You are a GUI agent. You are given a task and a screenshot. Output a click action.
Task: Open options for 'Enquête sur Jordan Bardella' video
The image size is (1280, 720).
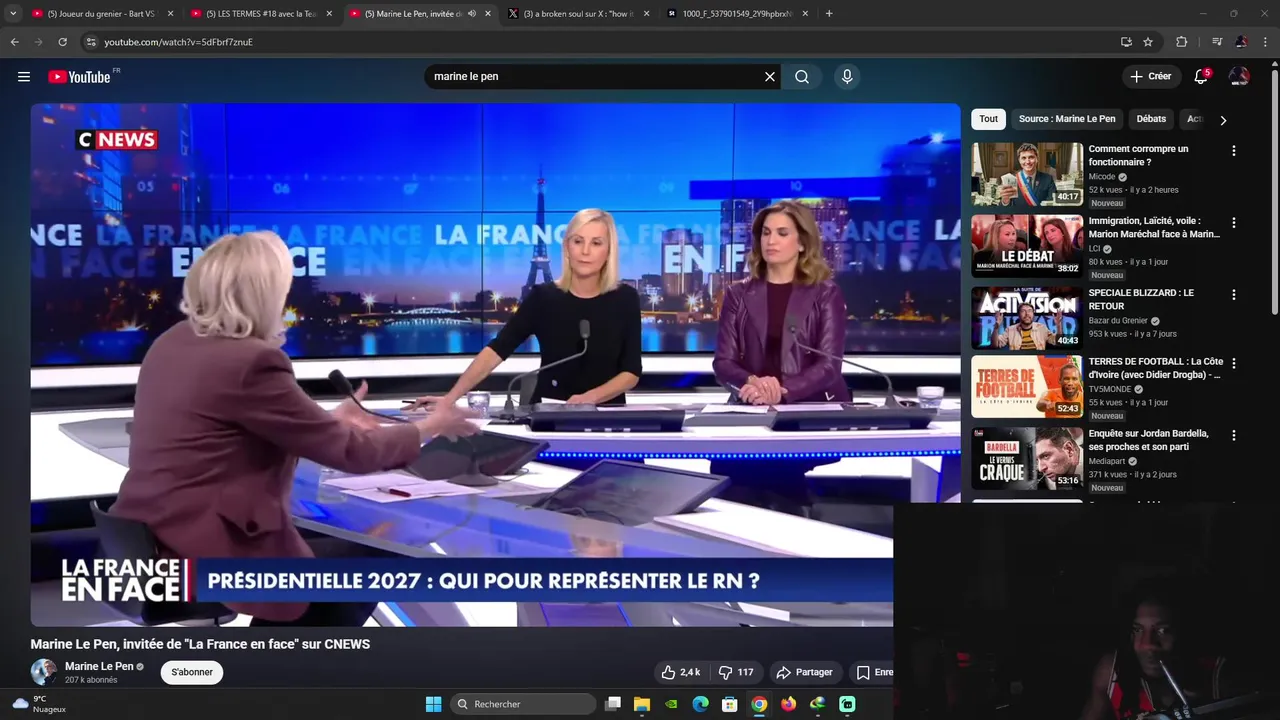click(1233, 436)
